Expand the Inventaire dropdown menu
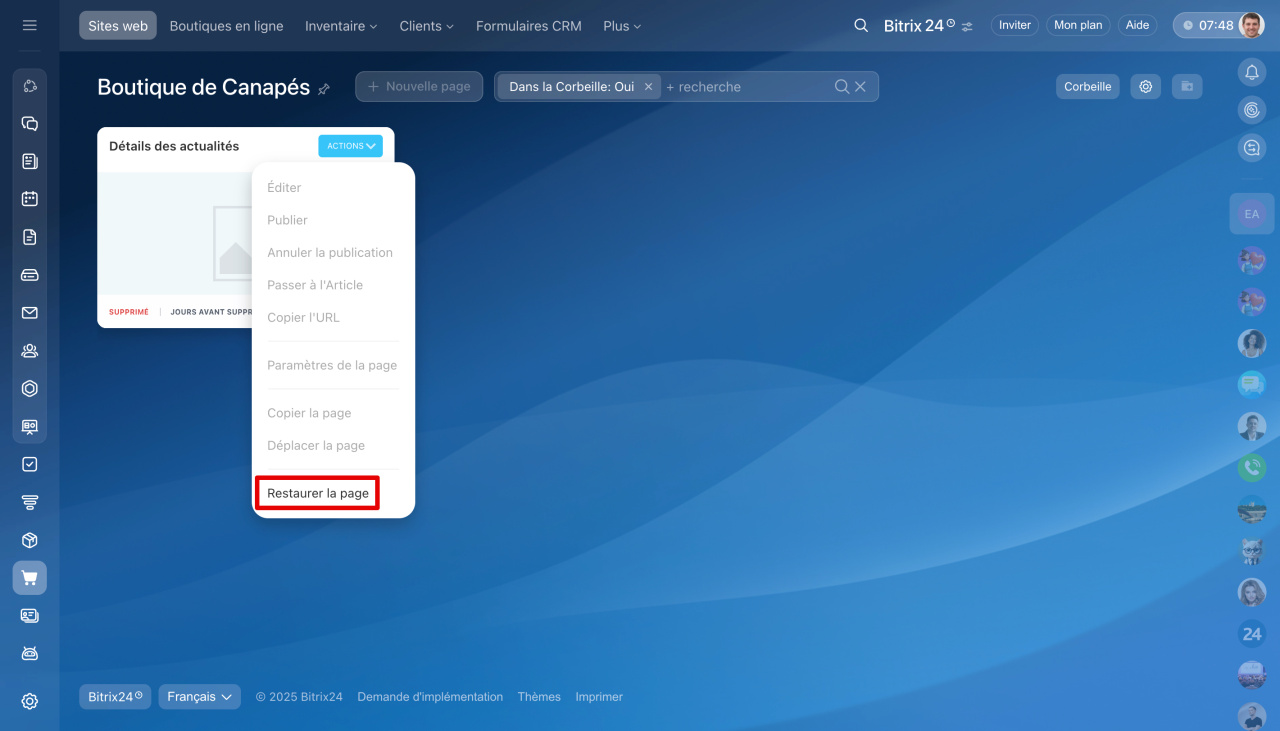This screenshot has width=1280, height=731. (x=341, y=26)
